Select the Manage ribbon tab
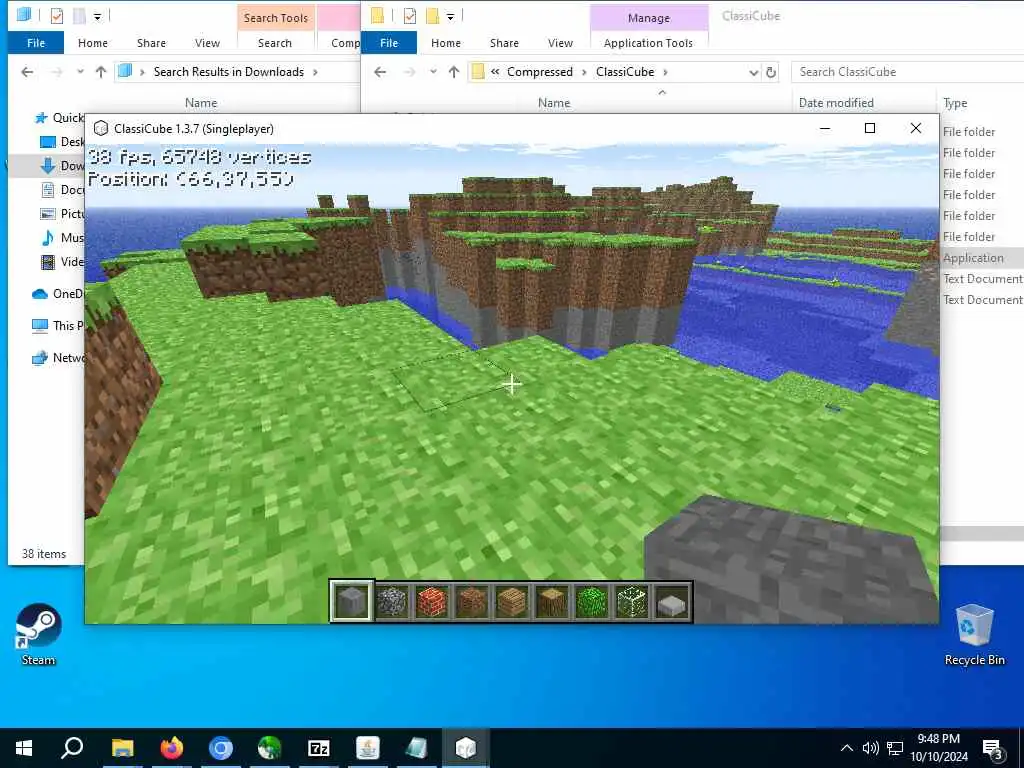 pos(648,18)
